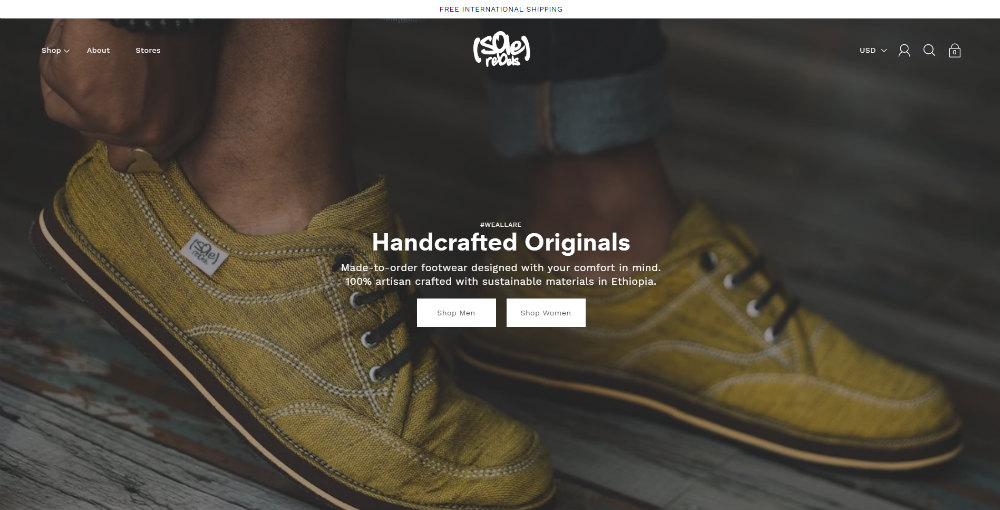Click the soleRebels logo in header
Screen dimensions: 1000x510
tap(501, 50)
